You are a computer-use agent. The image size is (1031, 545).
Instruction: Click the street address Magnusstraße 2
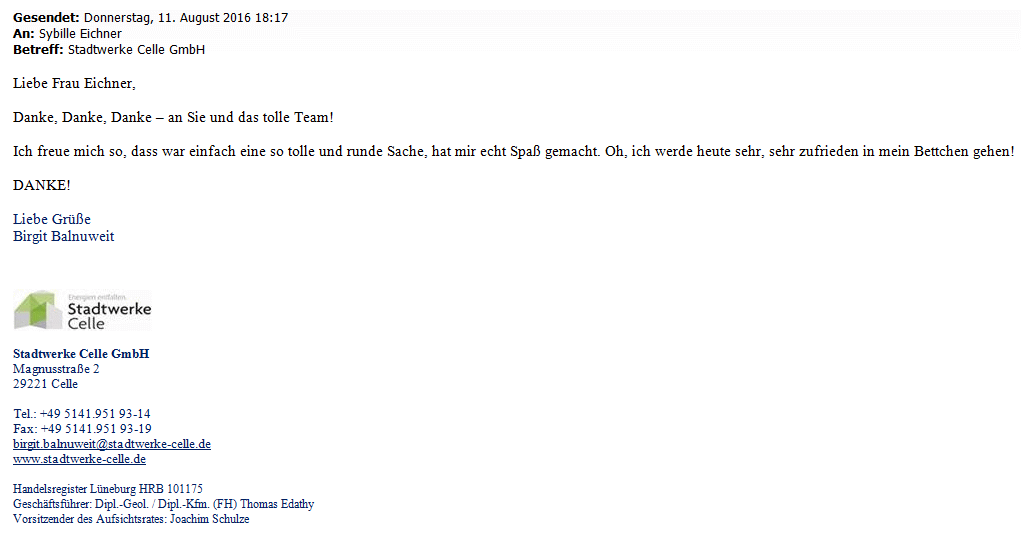point(56,369)
